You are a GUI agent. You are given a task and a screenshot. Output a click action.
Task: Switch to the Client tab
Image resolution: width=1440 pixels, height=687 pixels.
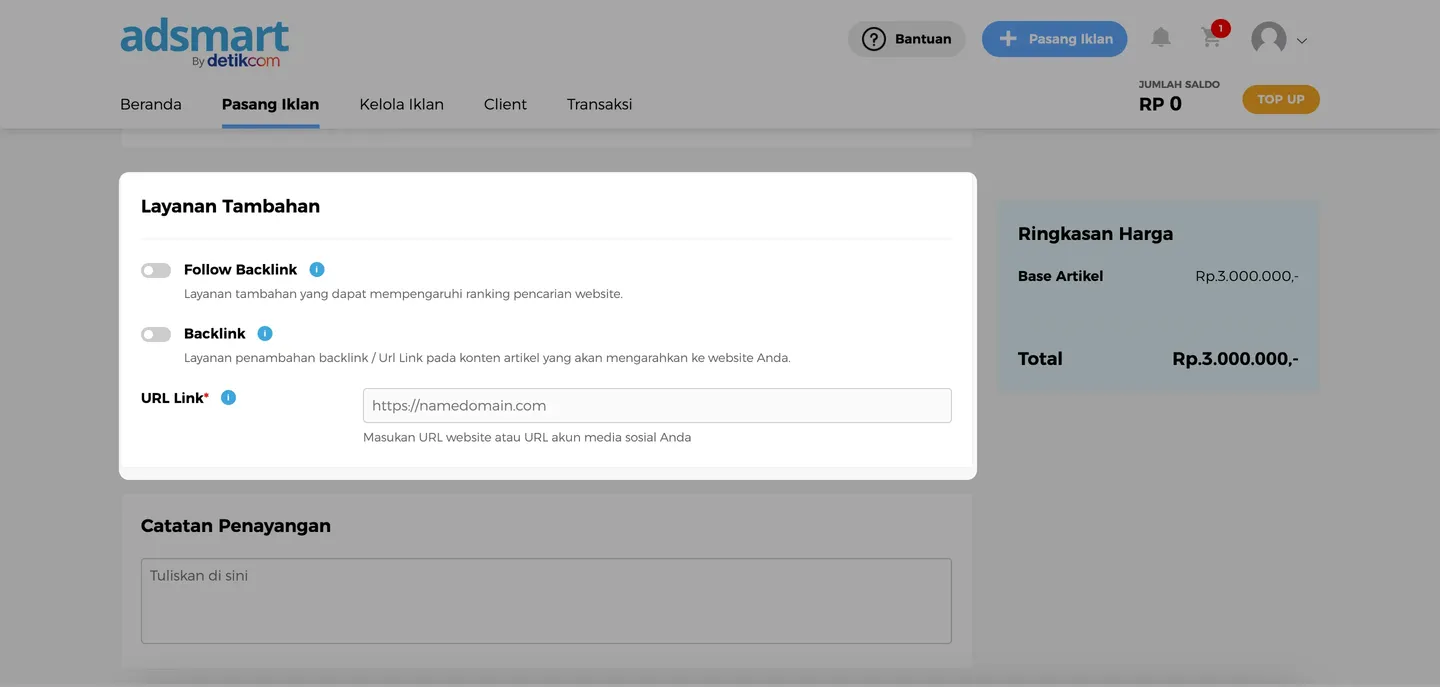(505, 104)
